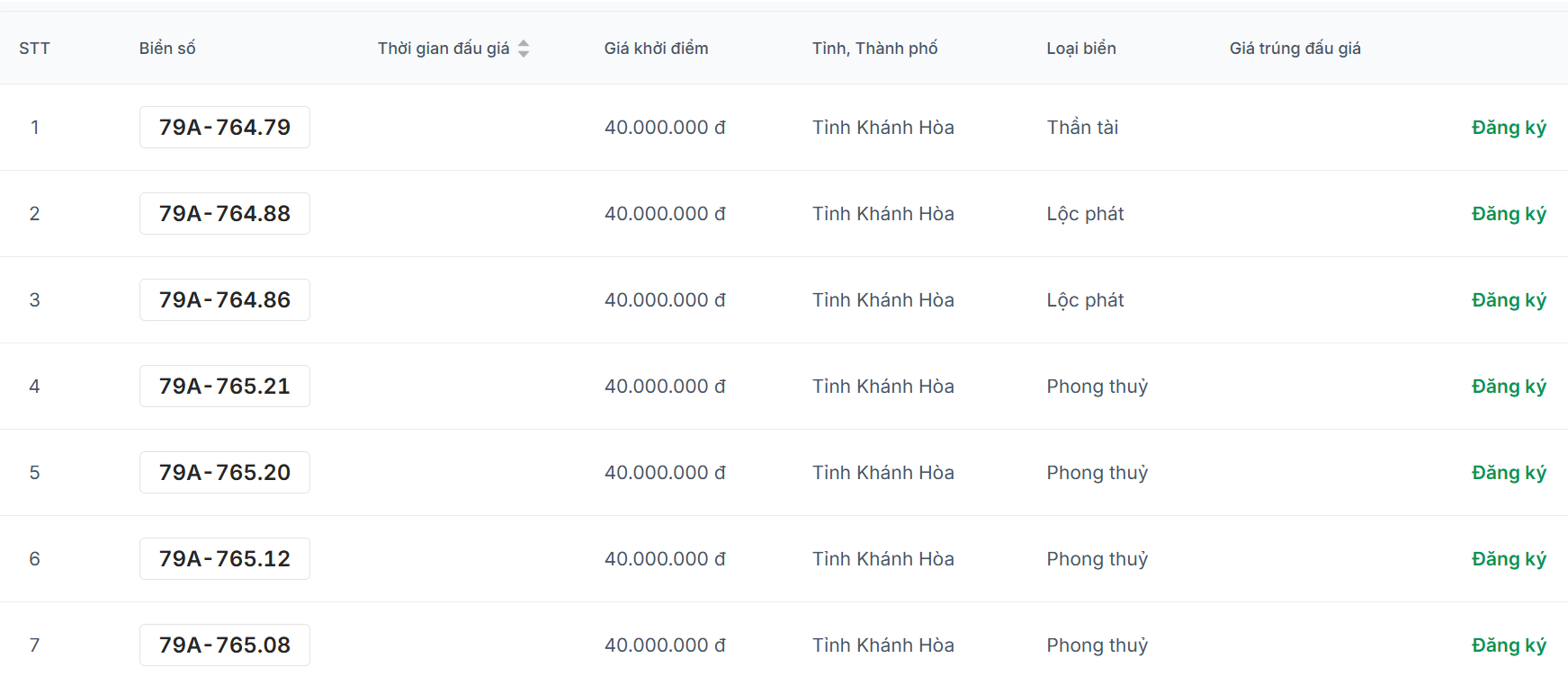The image size is (1568, 676).
Task: Click Đăng ký for plate 79A-764.88
Action: 1509,214
